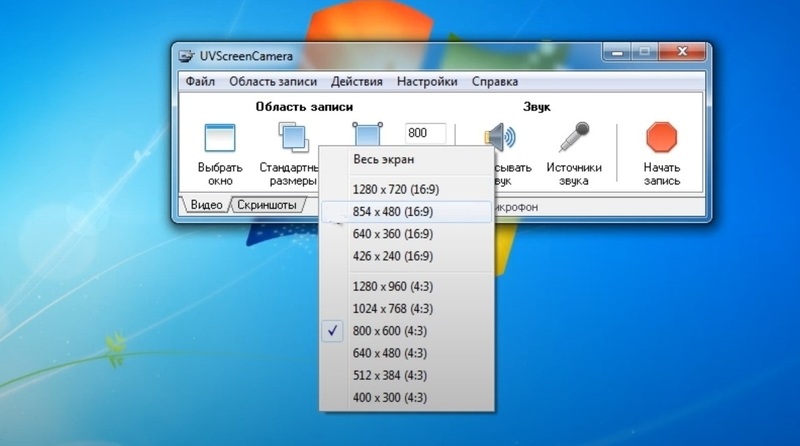Click the width field showing 800
The height and width of the screenshot is (446, 800).
click(x=425, y=133)
